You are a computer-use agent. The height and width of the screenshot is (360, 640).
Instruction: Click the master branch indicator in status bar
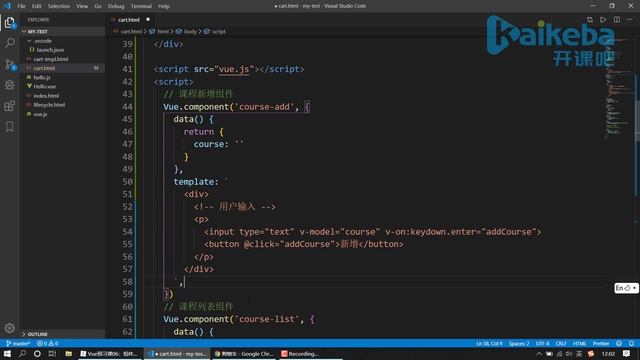pos(18,343)
